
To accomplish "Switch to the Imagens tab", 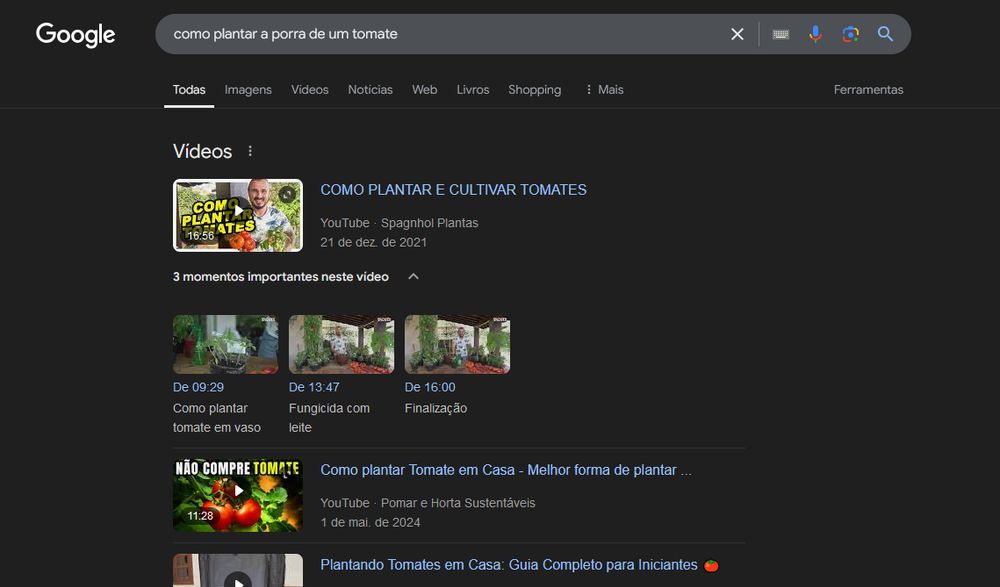I will pyautogui.click(x=248, y=89).
